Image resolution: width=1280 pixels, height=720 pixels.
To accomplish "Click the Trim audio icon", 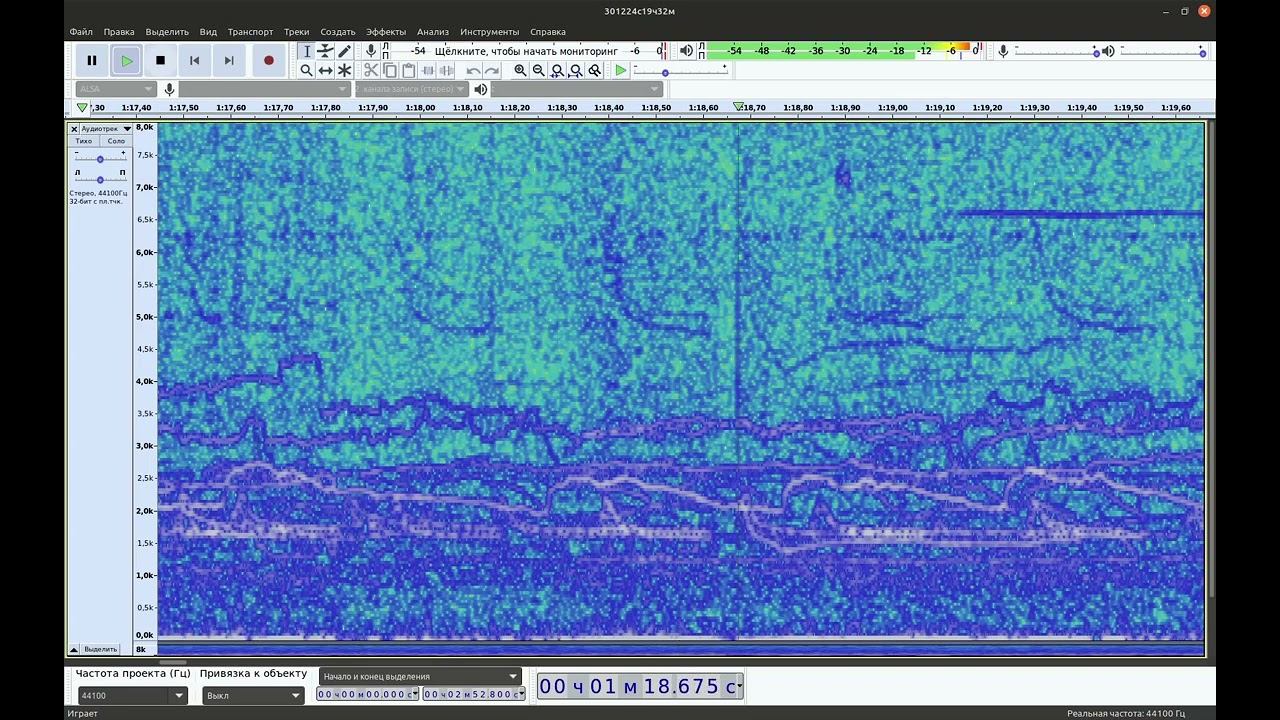I will 428,70.
